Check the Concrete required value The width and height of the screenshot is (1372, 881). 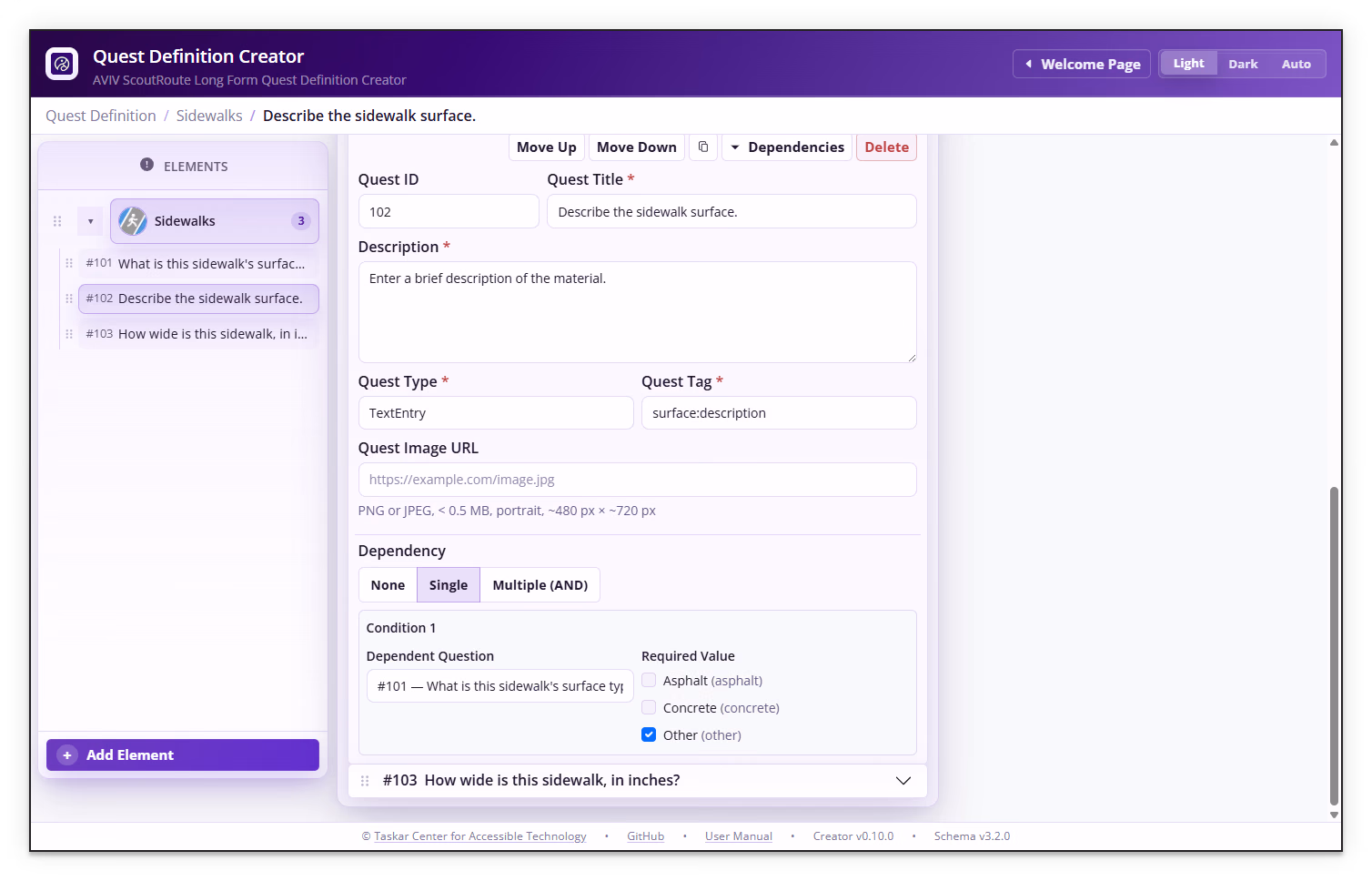tap(649, 708)
